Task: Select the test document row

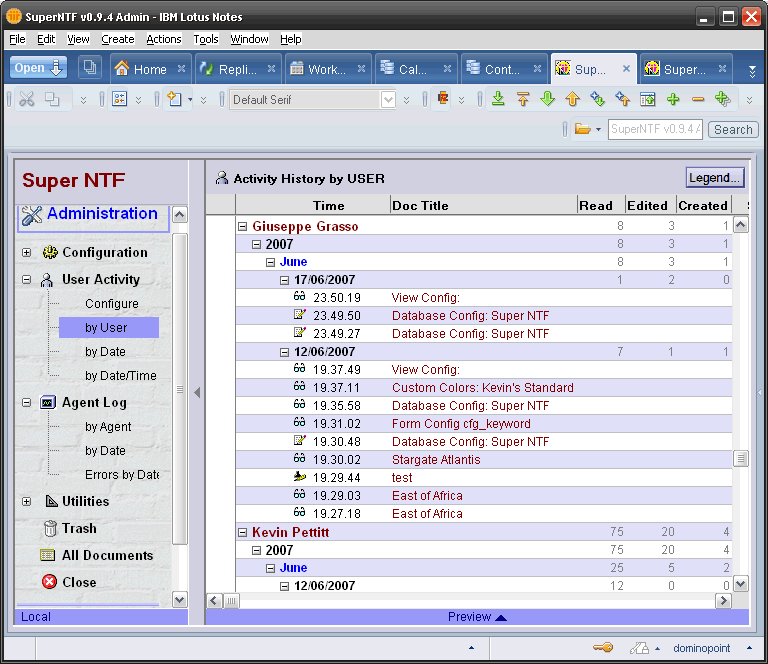Action: (484, 477)
